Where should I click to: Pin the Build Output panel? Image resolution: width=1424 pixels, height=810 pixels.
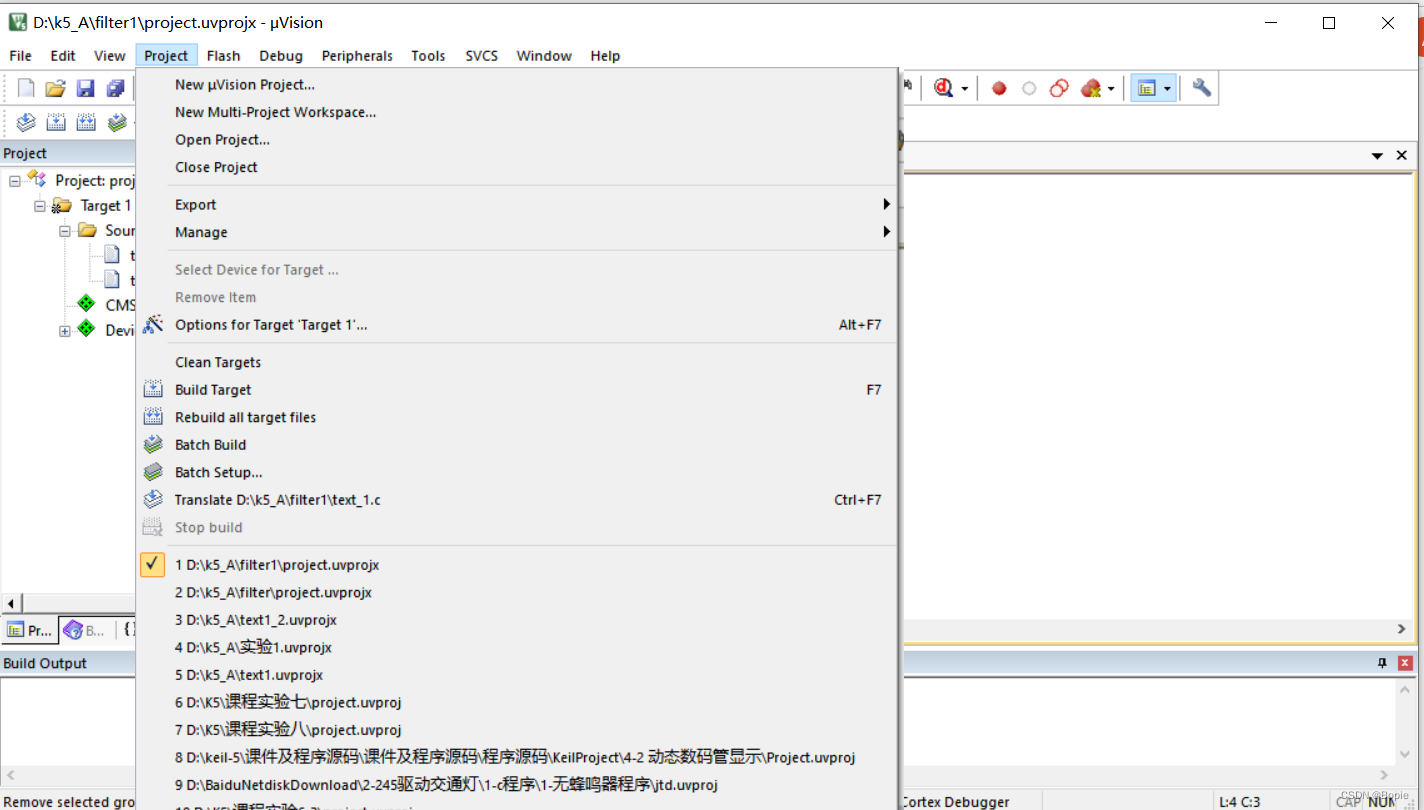tap(1383, 663)
